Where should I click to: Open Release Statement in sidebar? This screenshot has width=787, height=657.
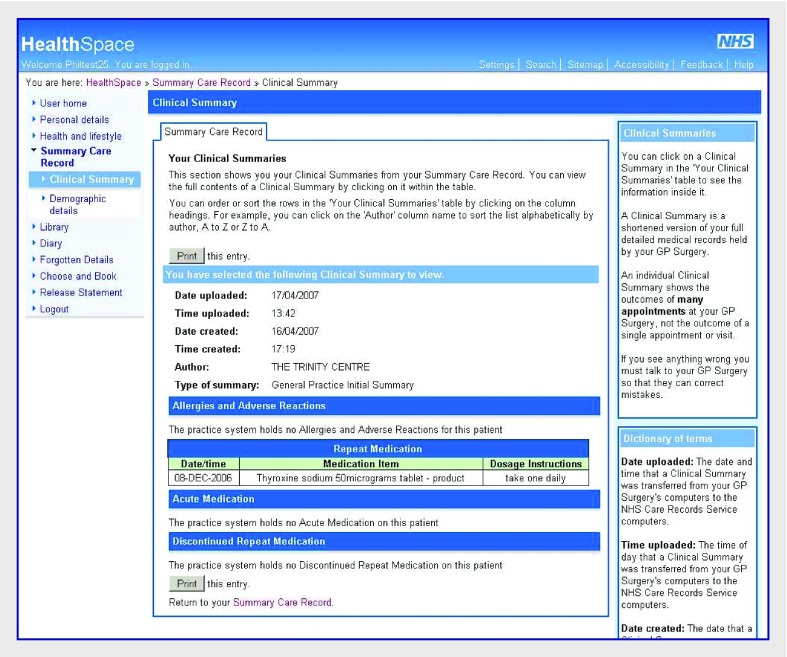tap(81, 293)
